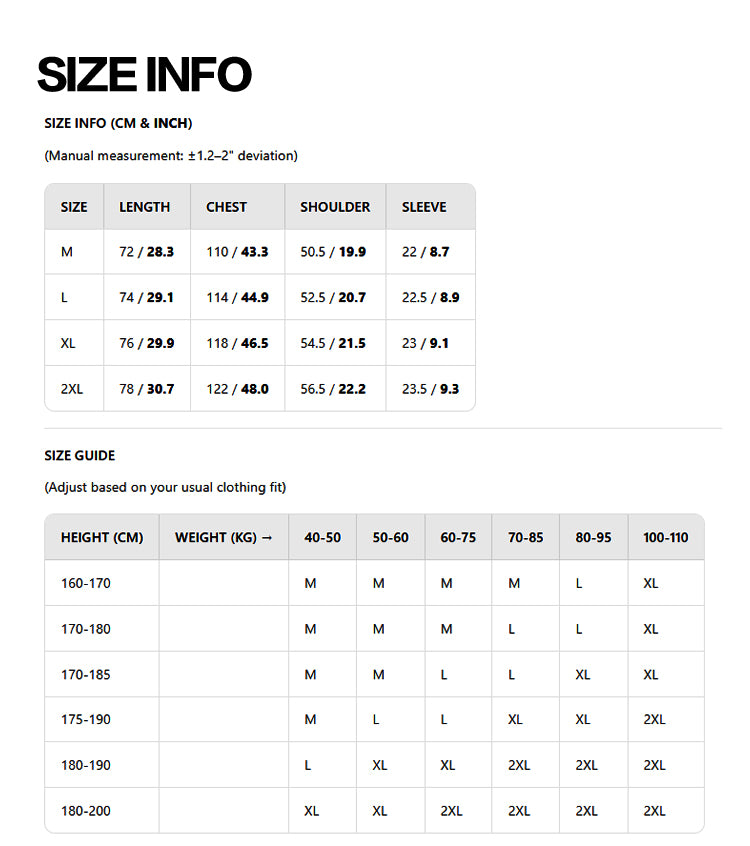750x846 pixels.
Task: Select the HEIGHT (CM) column header
Action: click(102, 538)
